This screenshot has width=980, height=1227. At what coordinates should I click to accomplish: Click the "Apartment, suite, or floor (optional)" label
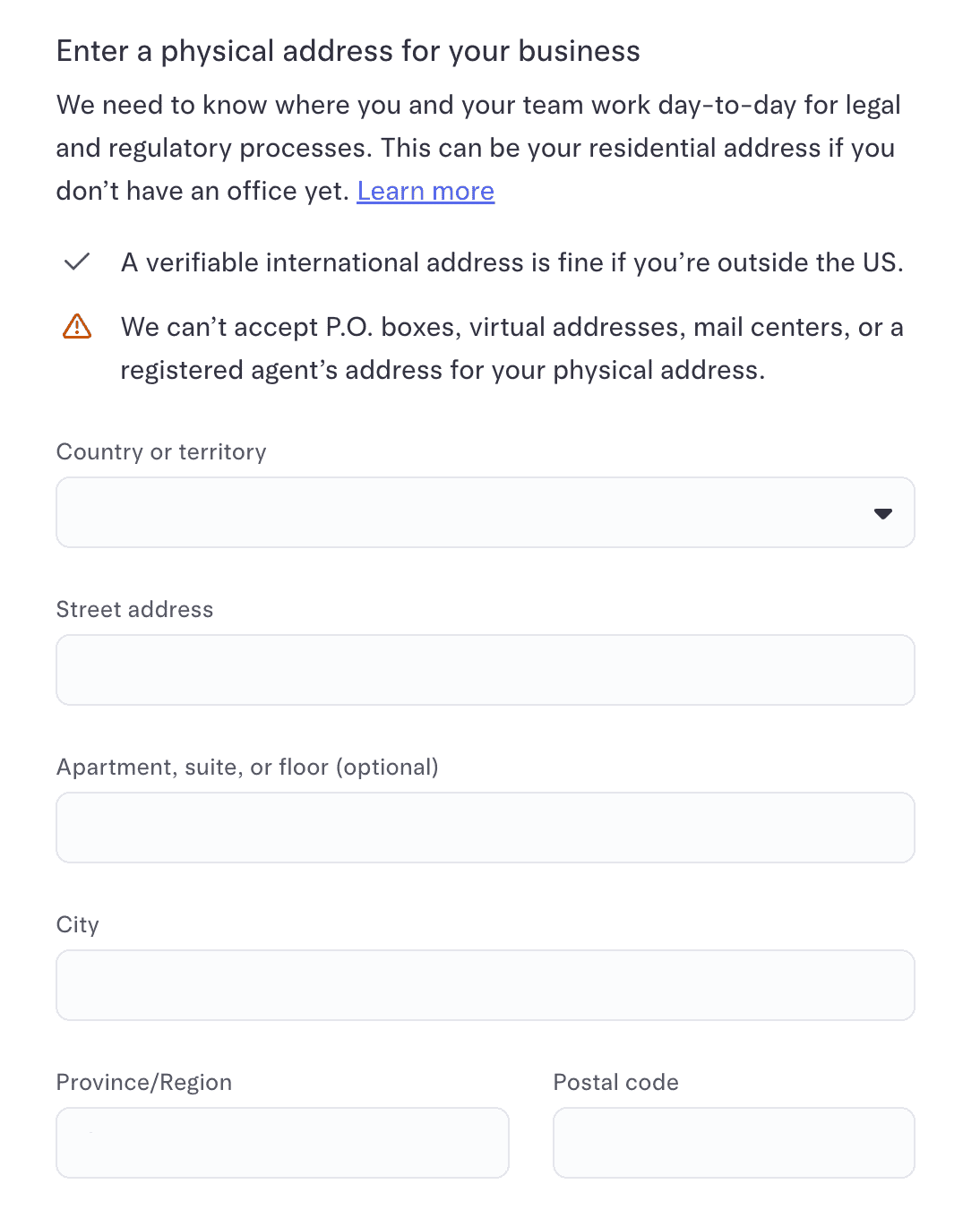(247, 767)
